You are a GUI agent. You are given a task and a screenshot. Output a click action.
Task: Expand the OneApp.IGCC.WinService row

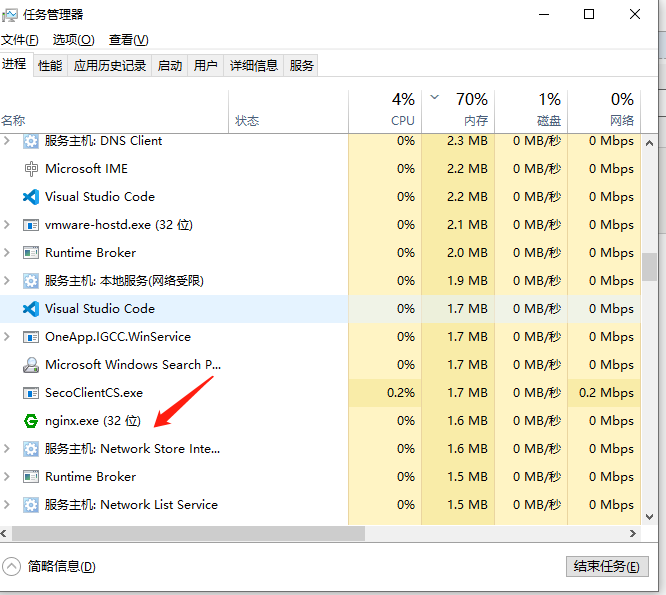pyautogui.click(x=6, y=337)
